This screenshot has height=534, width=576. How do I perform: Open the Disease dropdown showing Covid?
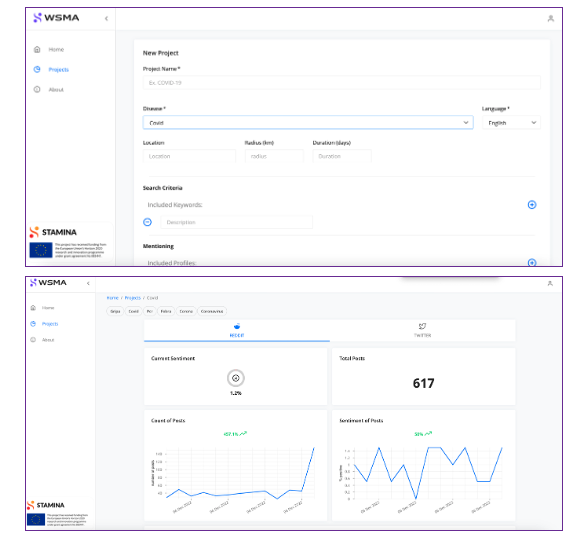coord(308,123)
